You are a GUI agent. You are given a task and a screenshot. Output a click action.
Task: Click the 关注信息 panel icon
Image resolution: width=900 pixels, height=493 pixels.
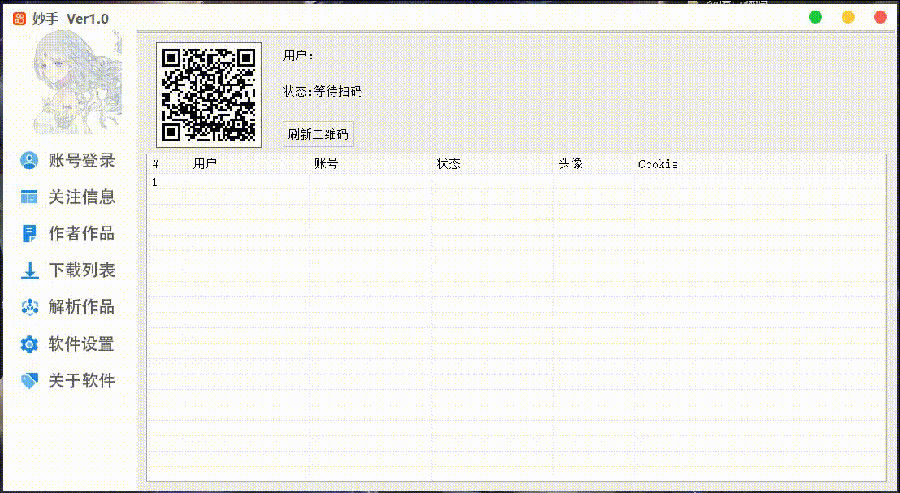click(29, 197)
